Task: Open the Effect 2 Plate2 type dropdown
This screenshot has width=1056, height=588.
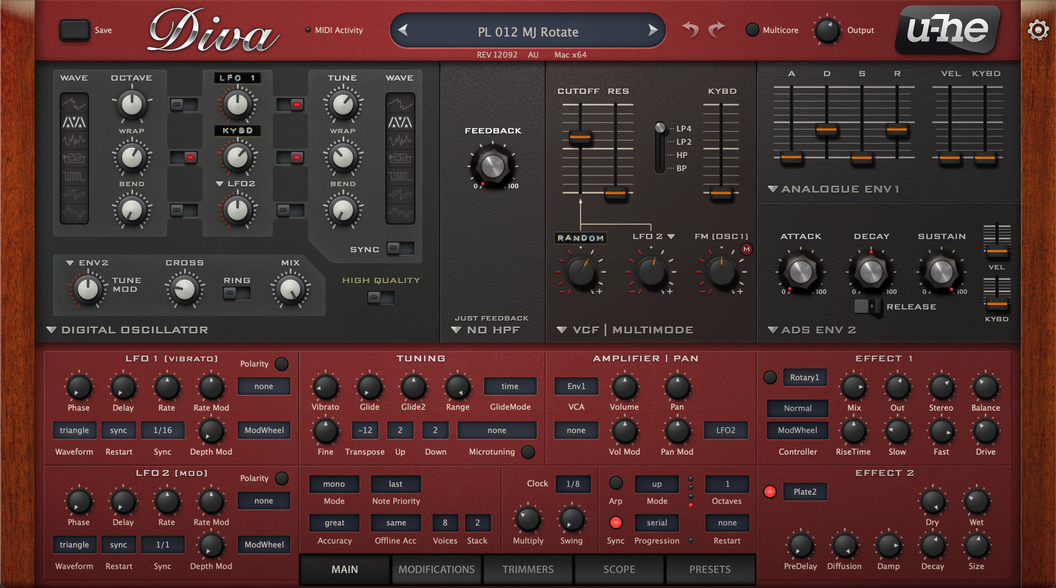Action: (x=804, y=492)
